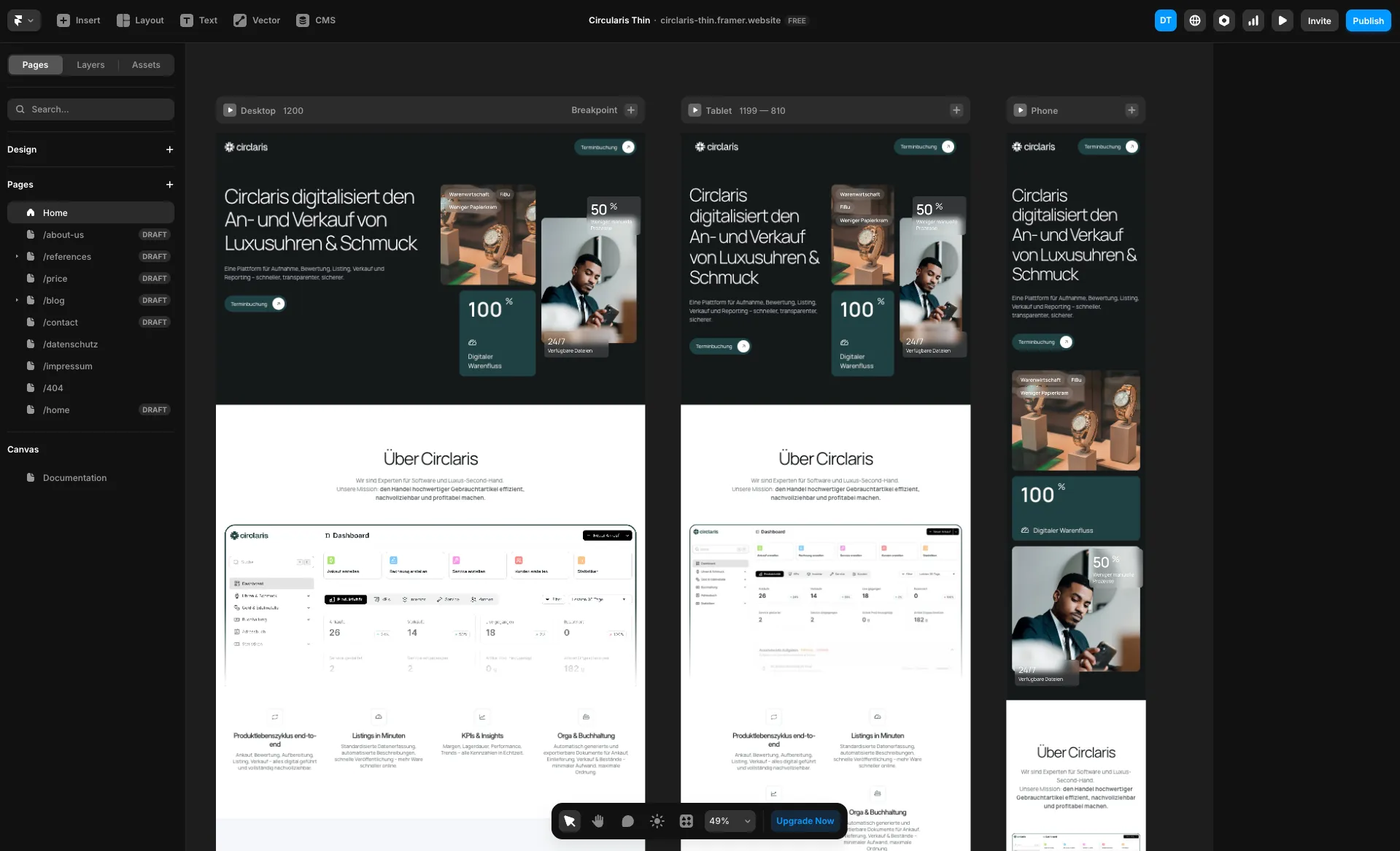Select the arrow selection tool
This screenshot has width=1400, height=851.
pos(568,820)
